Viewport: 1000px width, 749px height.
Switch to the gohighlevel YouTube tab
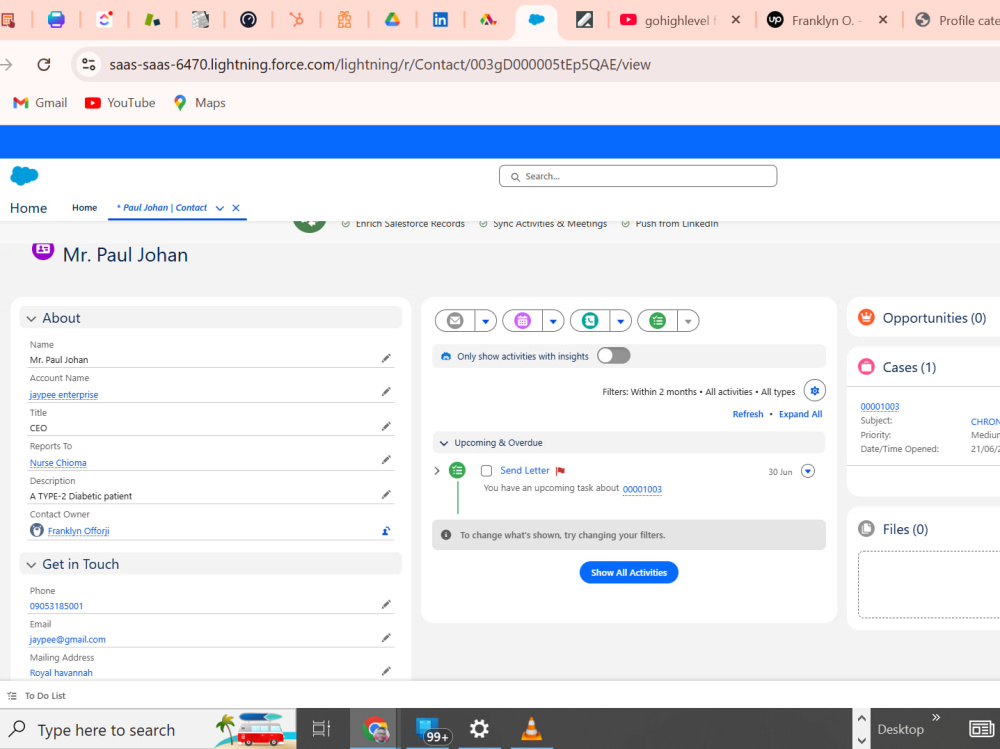click(x=679, y=20)
